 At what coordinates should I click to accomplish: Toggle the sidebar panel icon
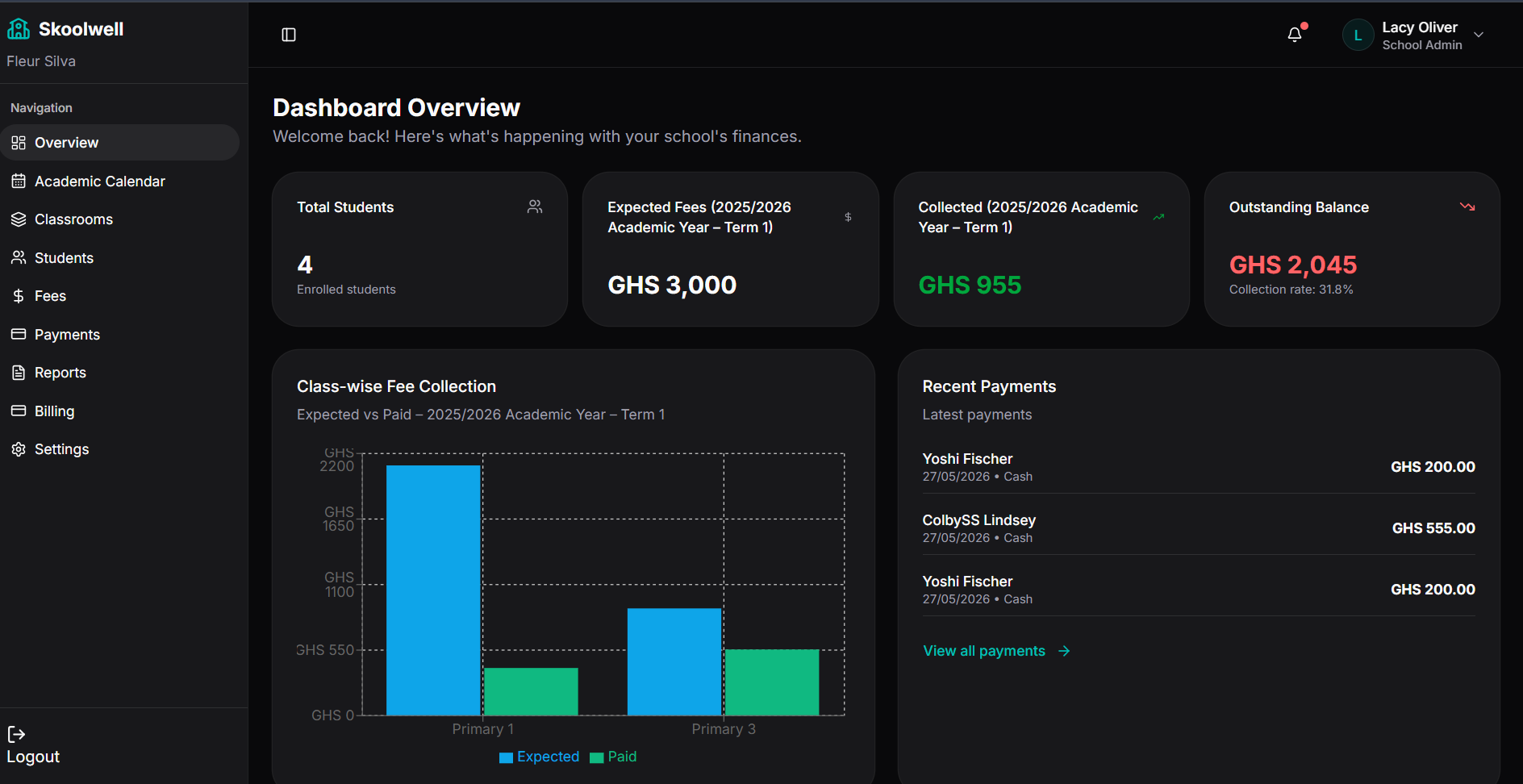point(289,35)
